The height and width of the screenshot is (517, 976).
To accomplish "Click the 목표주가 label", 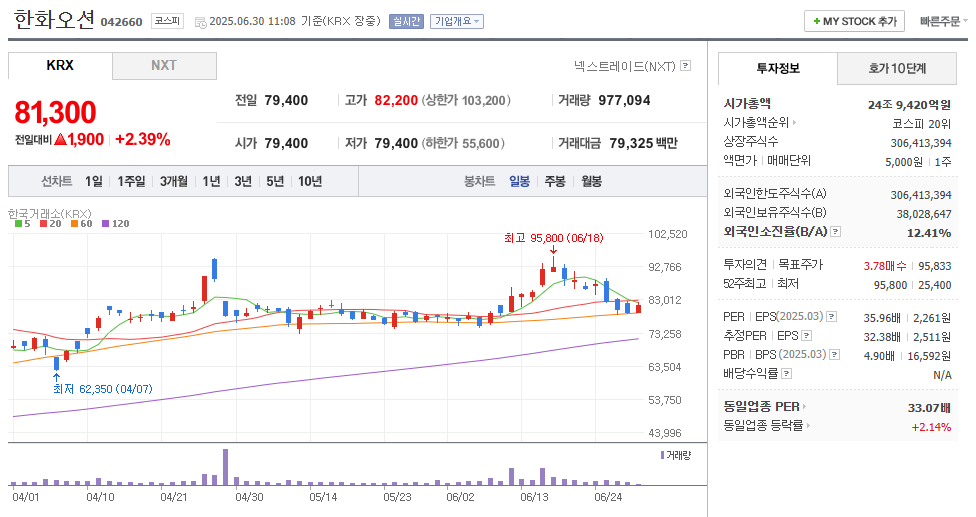I will pyautogui.click(x=801, y=265).
